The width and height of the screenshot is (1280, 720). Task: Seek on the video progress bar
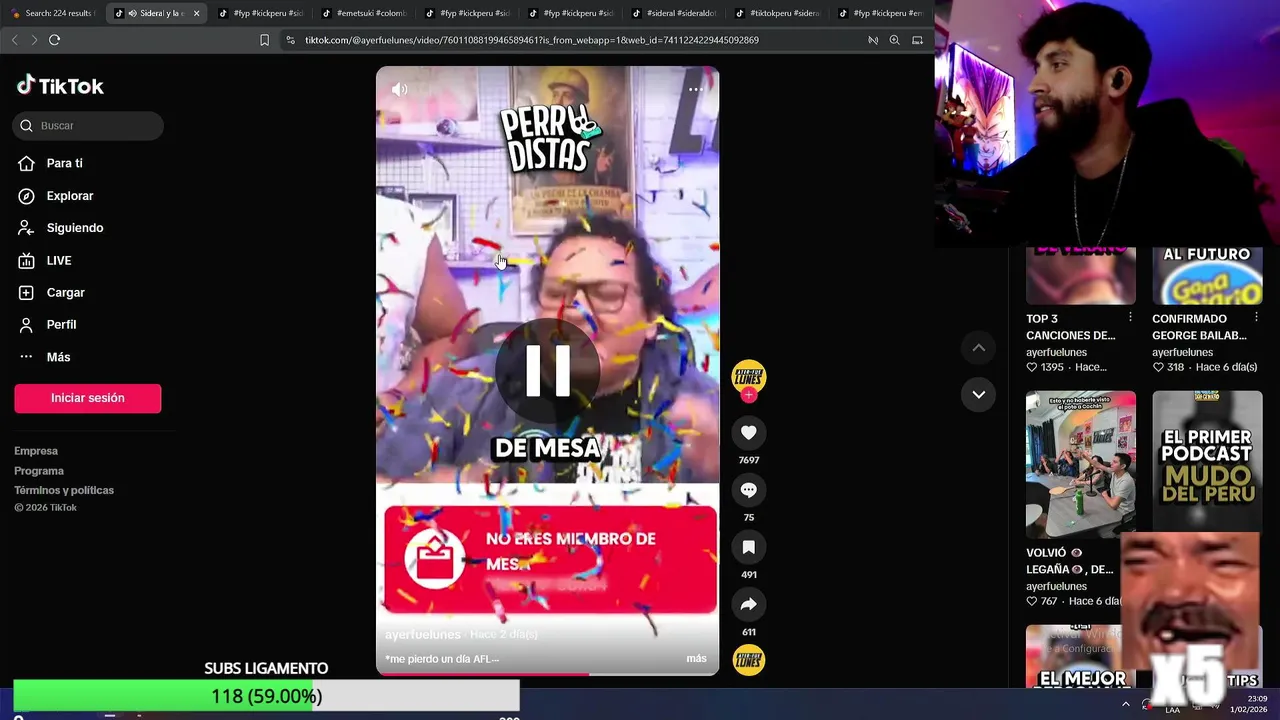(x=547, y=673)
